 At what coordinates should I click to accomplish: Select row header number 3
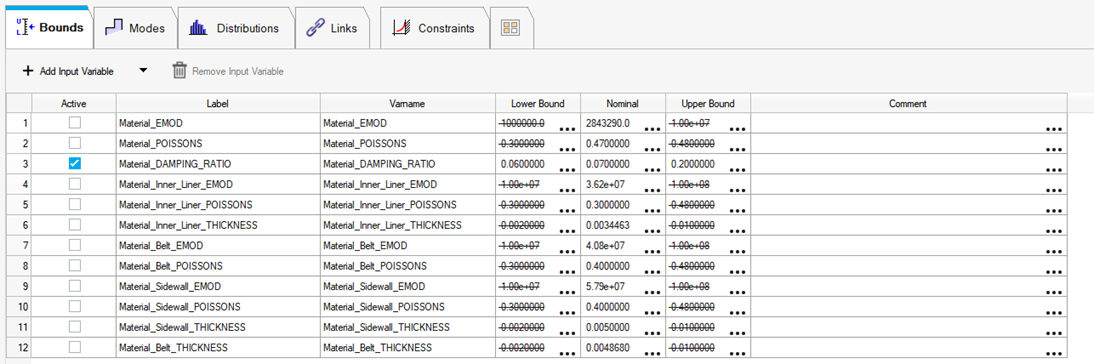point(19,164)
